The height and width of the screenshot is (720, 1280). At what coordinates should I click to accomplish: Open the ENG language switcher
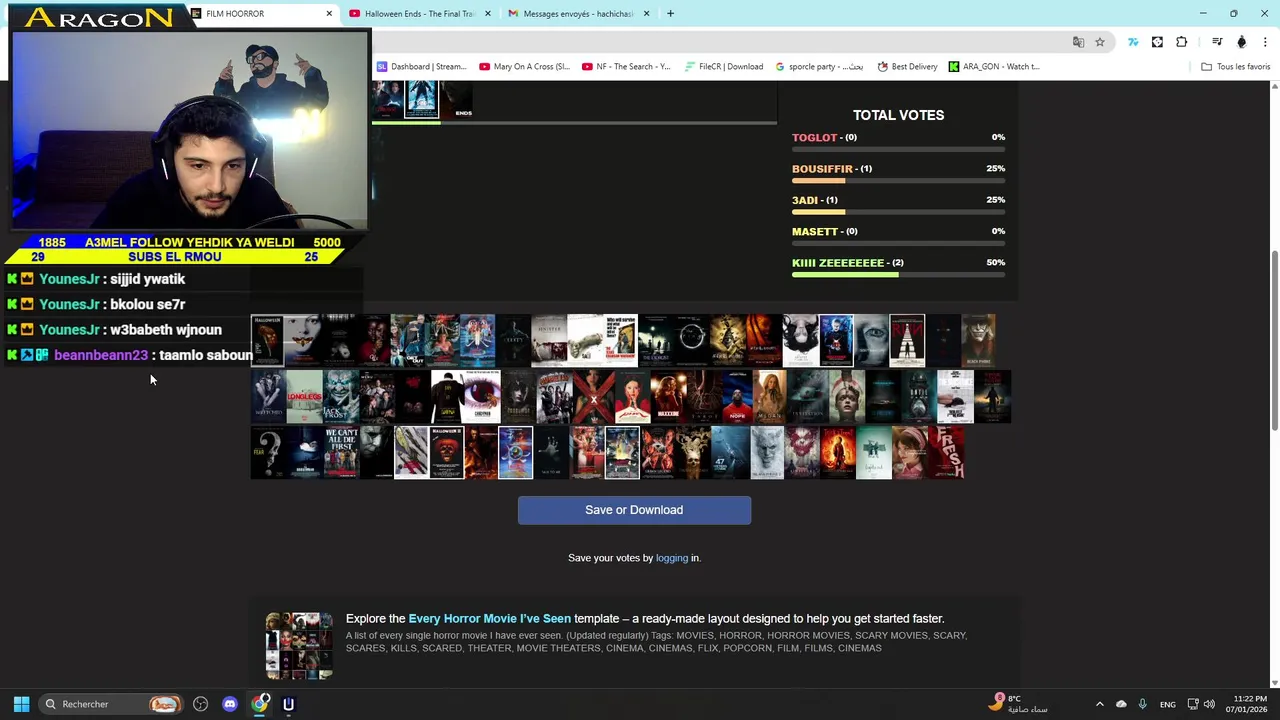click(1167, 704)
